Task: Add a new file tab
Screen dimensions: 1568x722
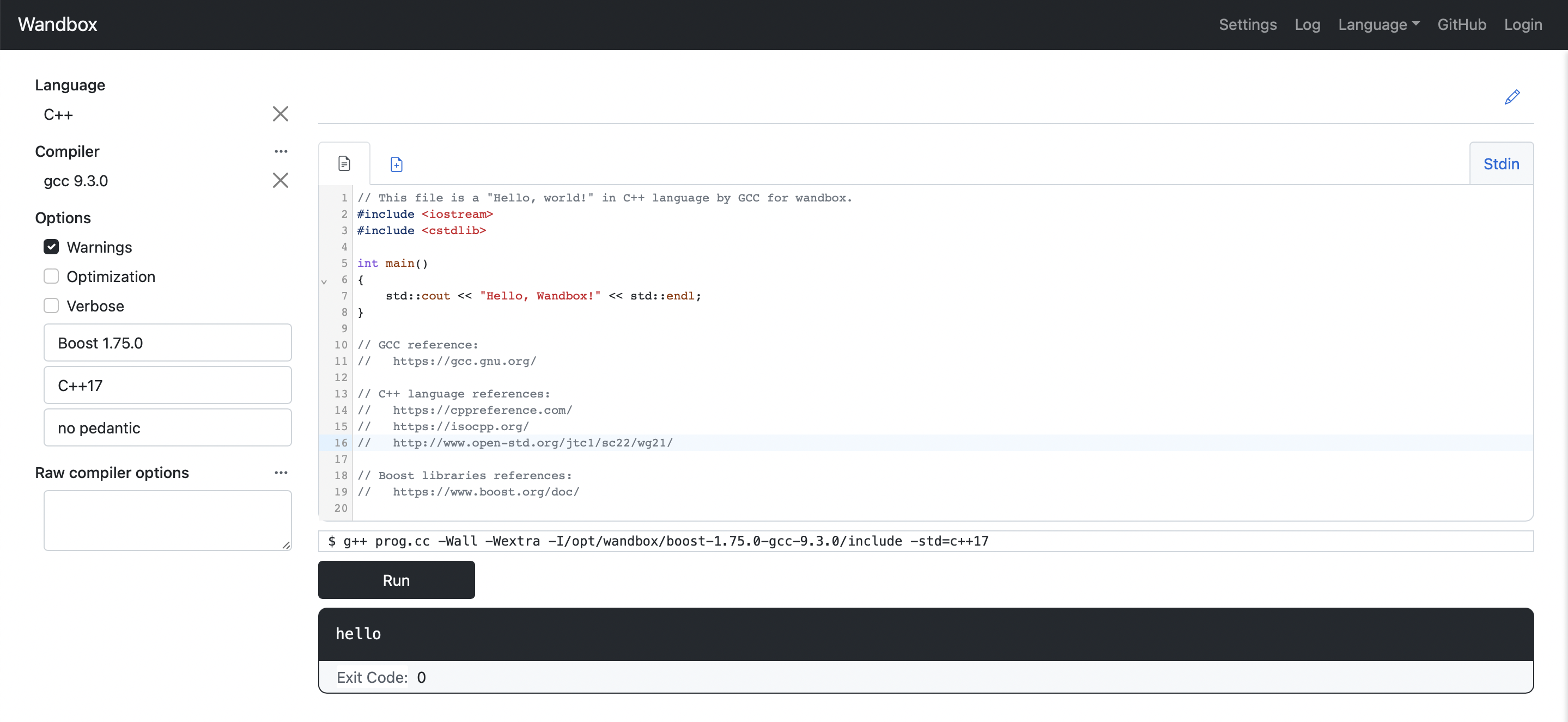Action: (x=396, y=164)
